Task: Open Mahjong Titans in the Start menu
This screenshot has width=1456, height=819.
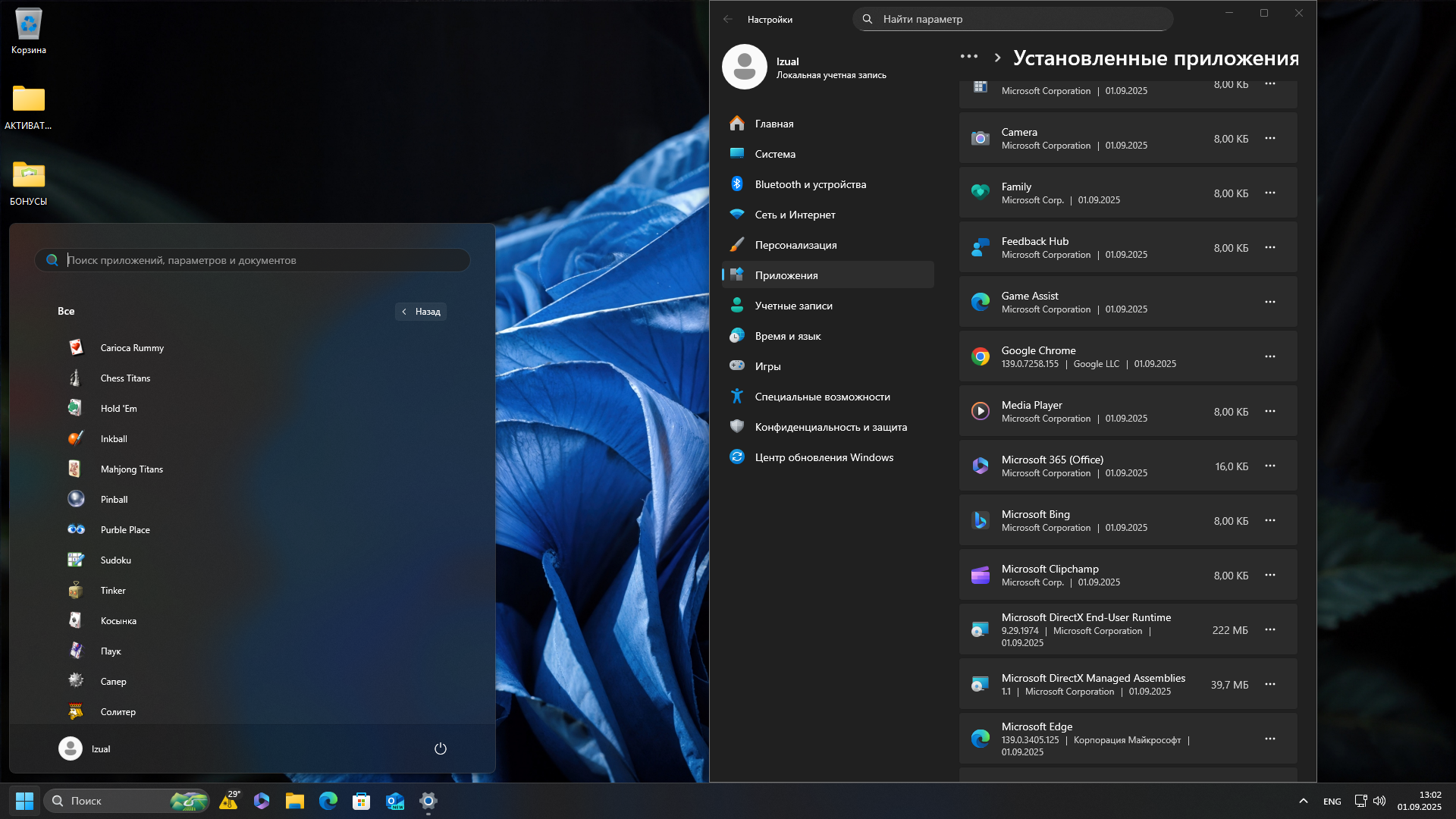Action: [253, 469]
